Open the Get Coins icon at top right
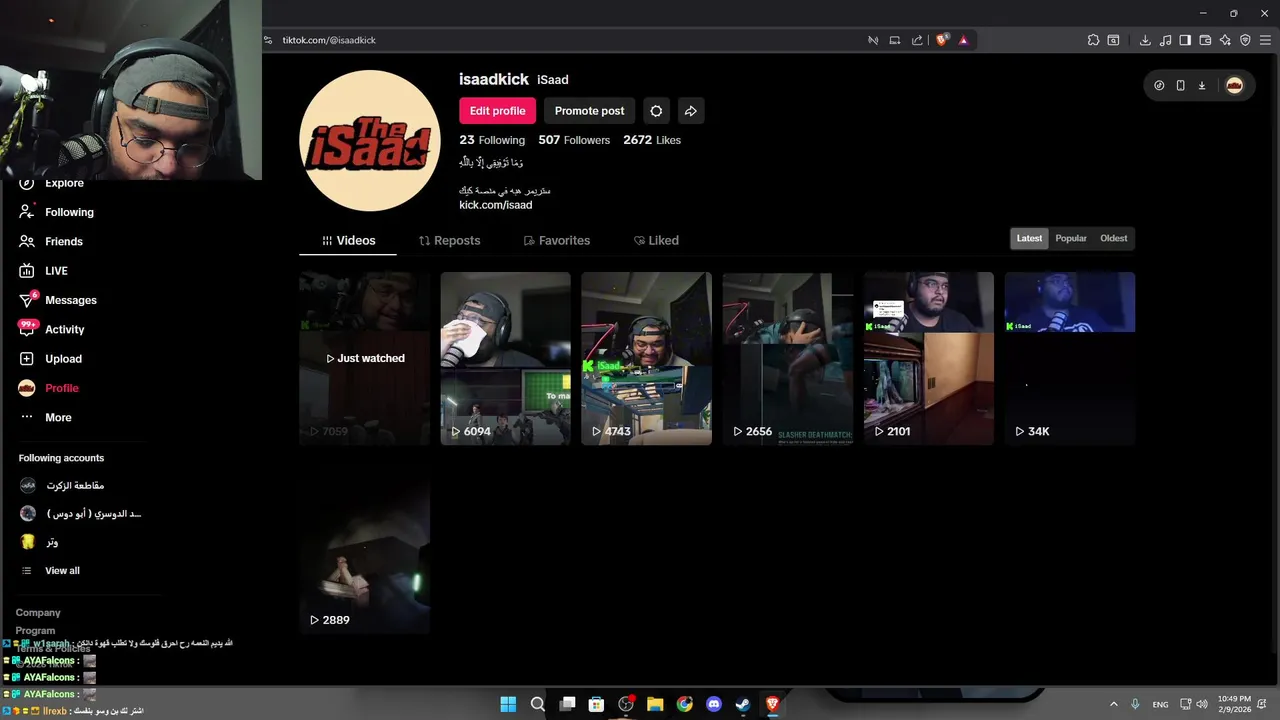The width and height of the screenshot is (1280, 720). 1159,85
